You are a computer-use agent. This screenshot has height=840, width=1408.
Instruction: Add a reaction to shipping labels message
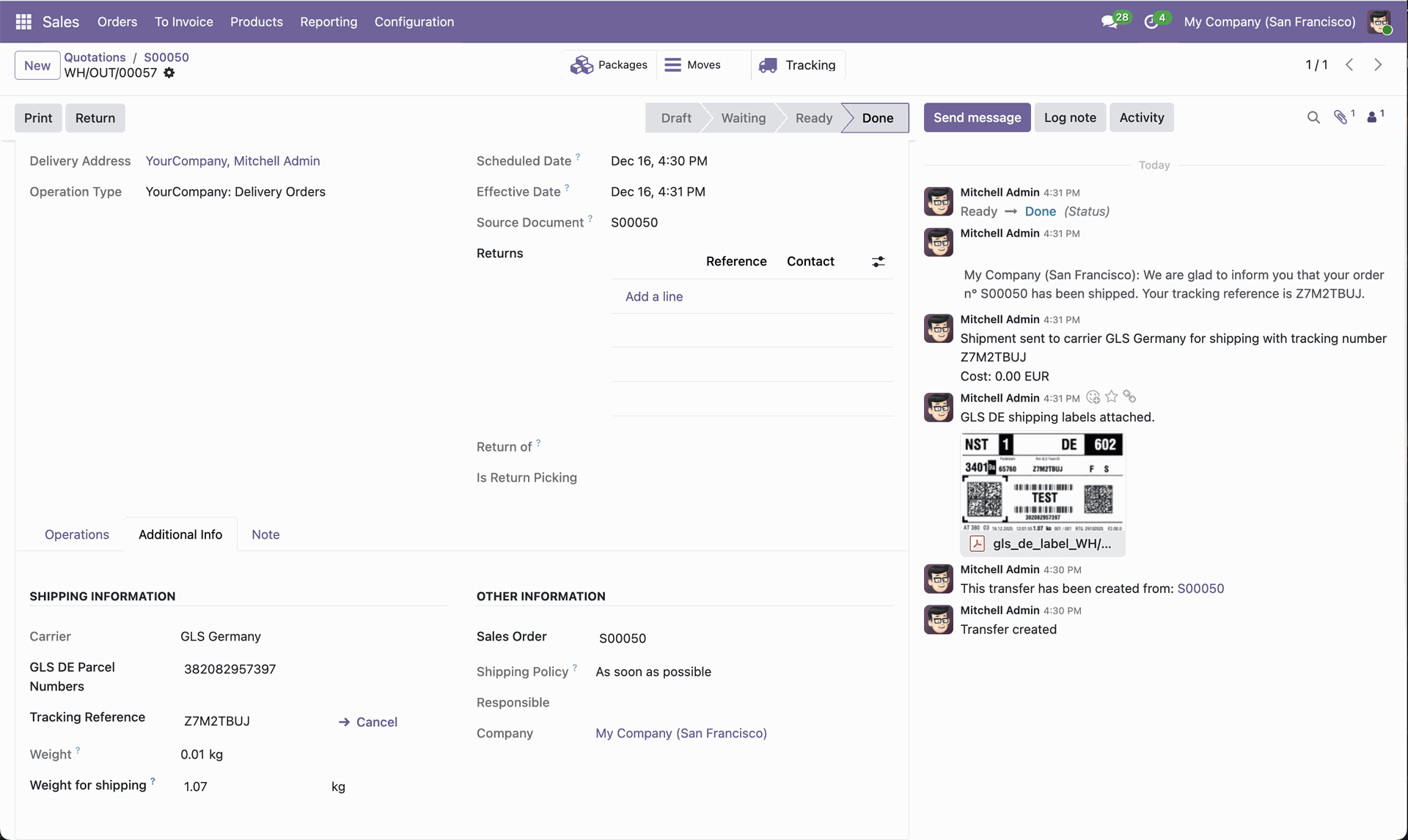pyautogui.click(x=1093, y=397)
